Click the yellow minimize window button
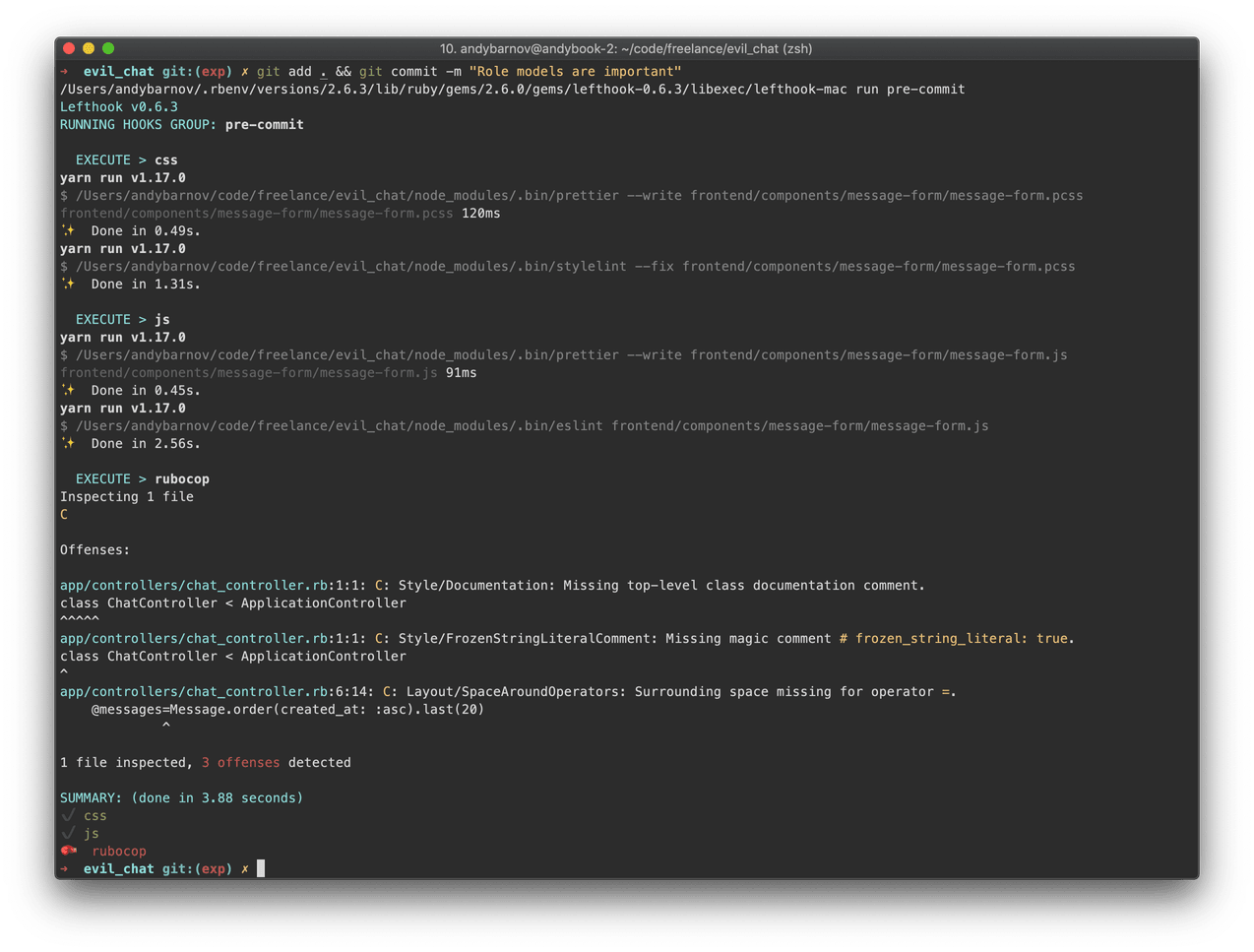This screenshot has width=1254, height=952. pyautogui.click(x=89, y=48)
